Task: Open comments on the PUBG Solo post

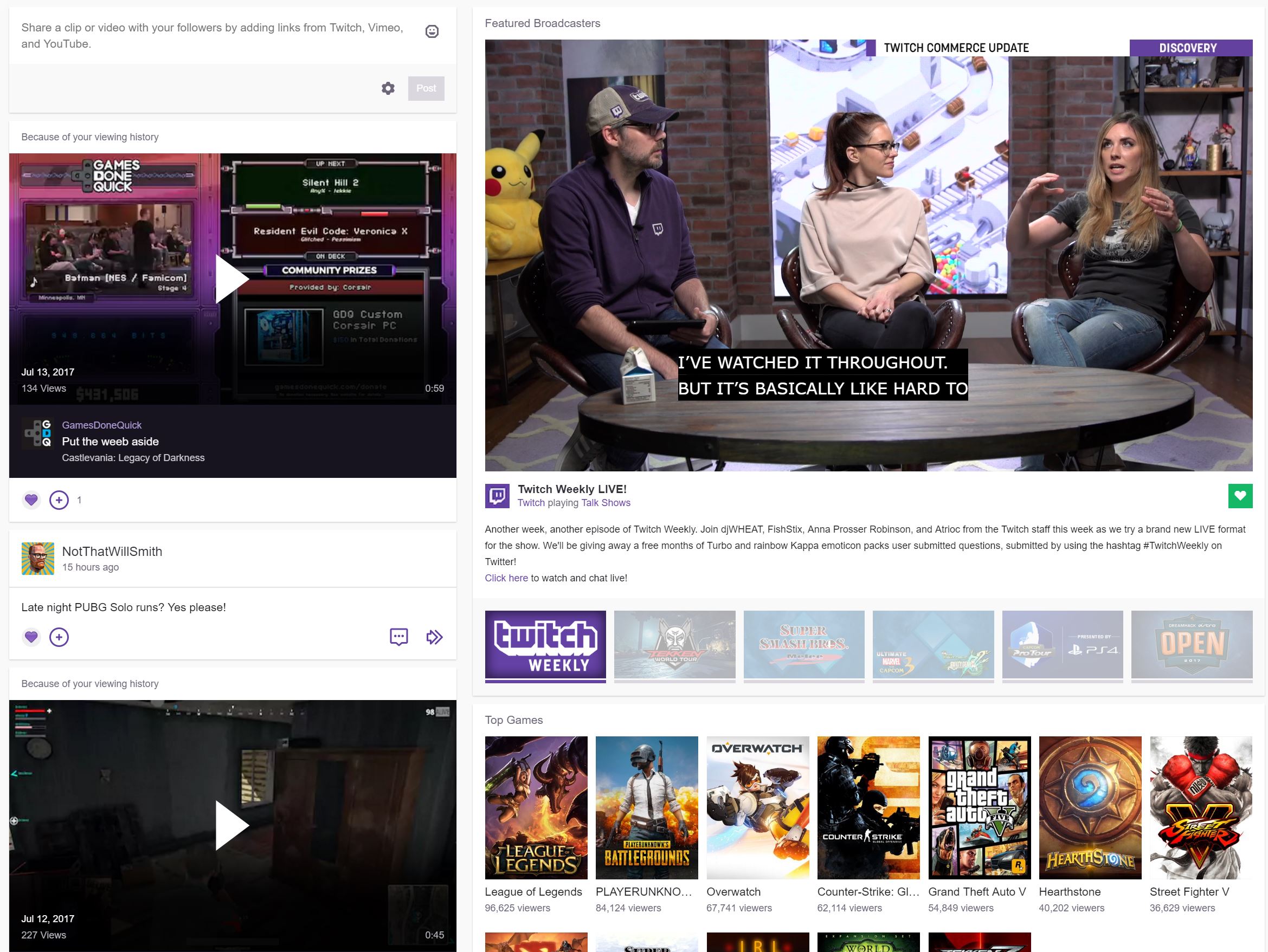Action: (398, 637)
